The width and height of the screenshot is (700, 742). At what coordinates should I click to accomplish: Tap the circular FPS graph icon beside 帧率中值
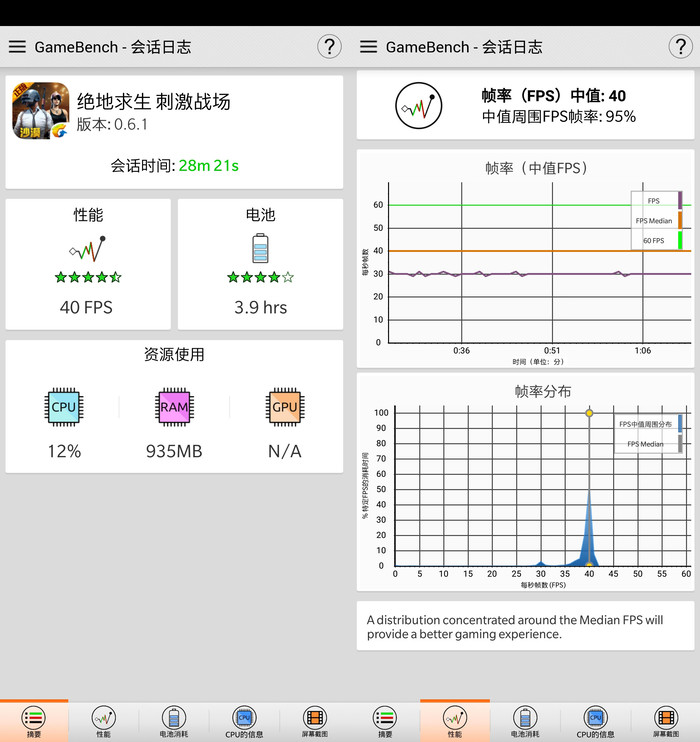(418, 105)
